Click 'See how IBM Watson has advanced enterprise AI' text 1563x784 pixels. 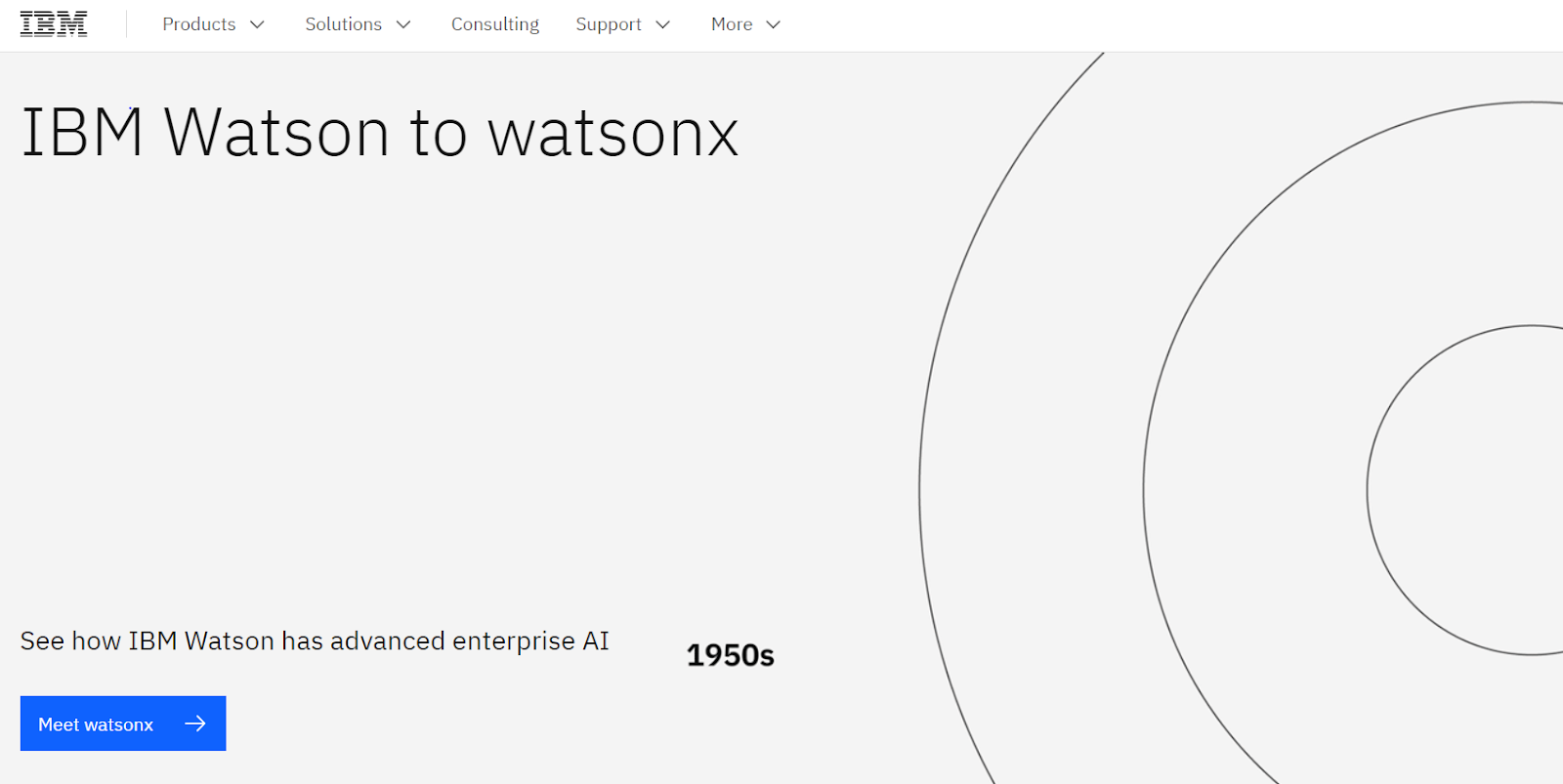pos(315,640)
